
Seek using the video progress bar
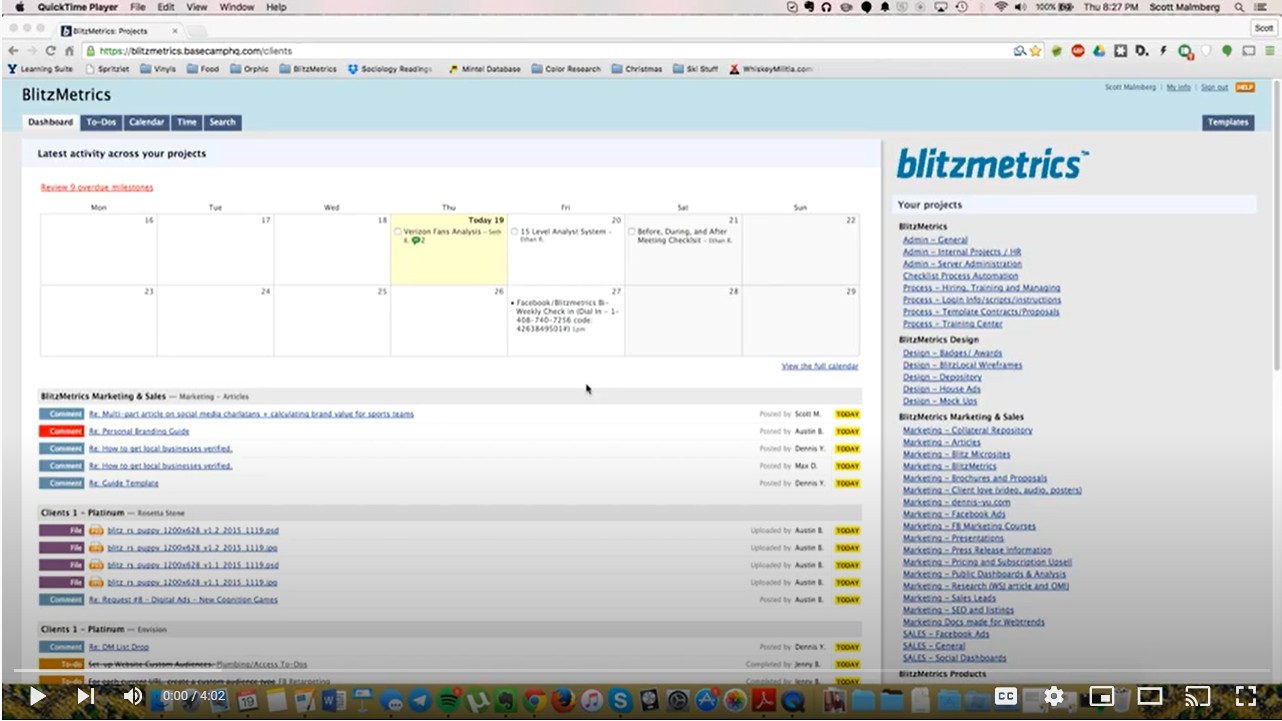pos(640,671)
